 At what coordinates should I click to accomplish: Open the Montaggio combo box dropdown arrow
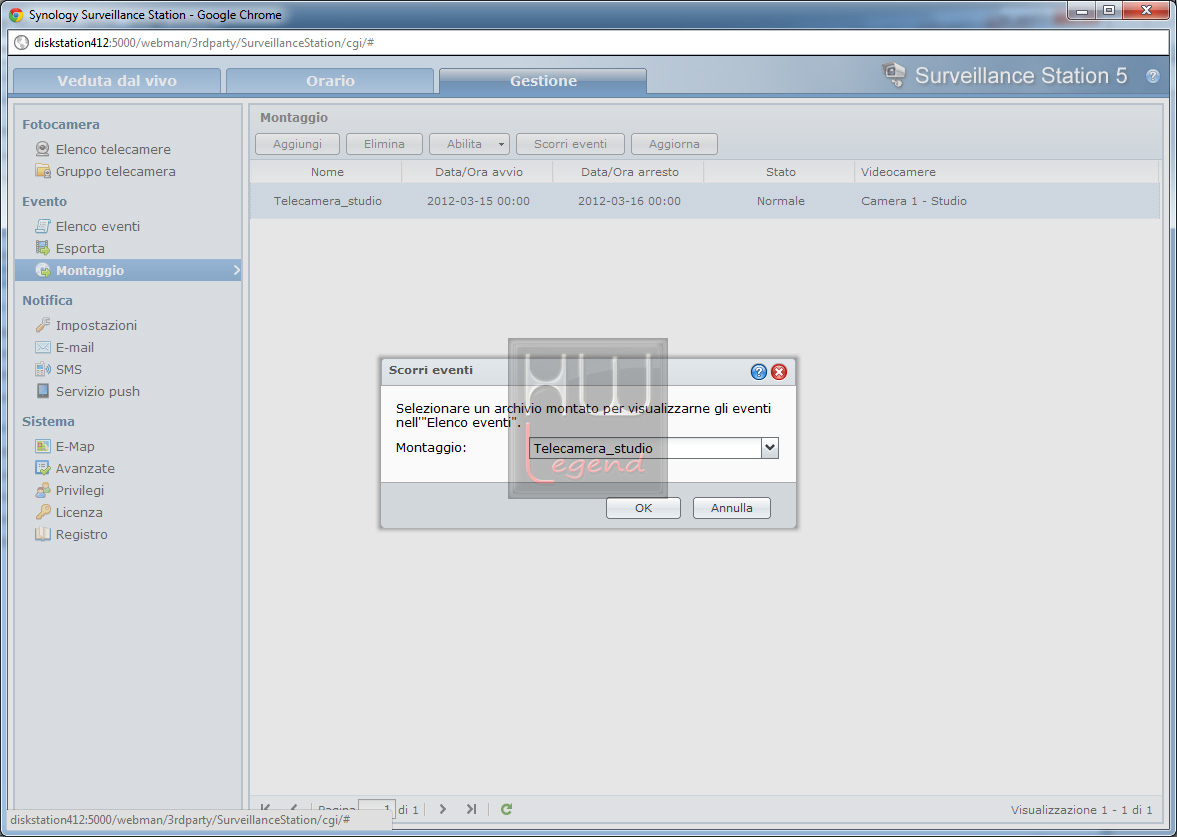[769, 447]
